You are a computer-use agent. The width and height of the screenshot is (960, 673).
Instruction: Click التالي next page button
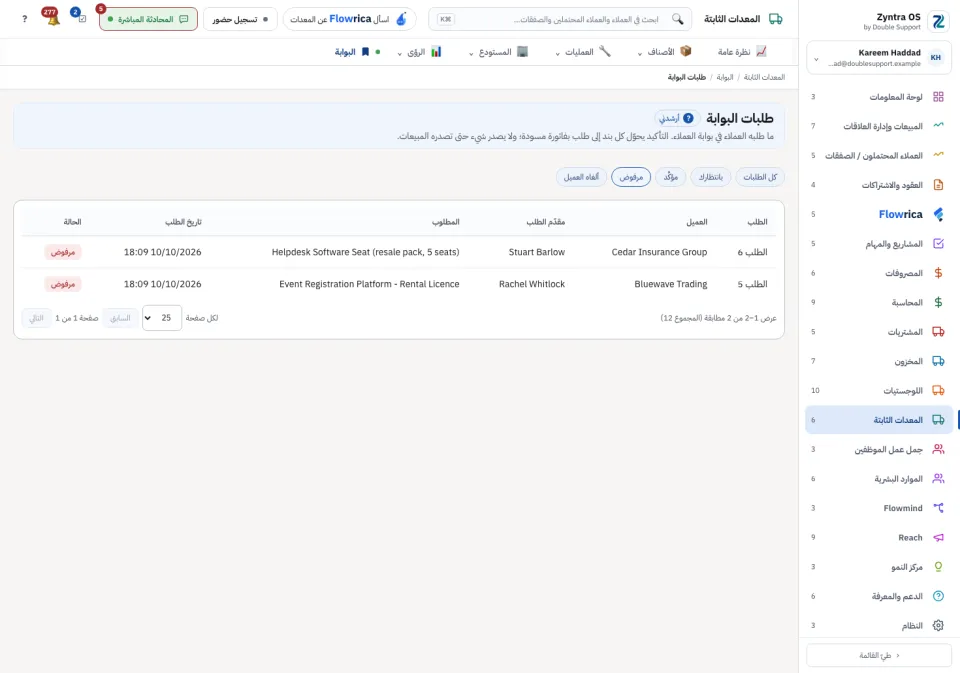pos(37,318)
